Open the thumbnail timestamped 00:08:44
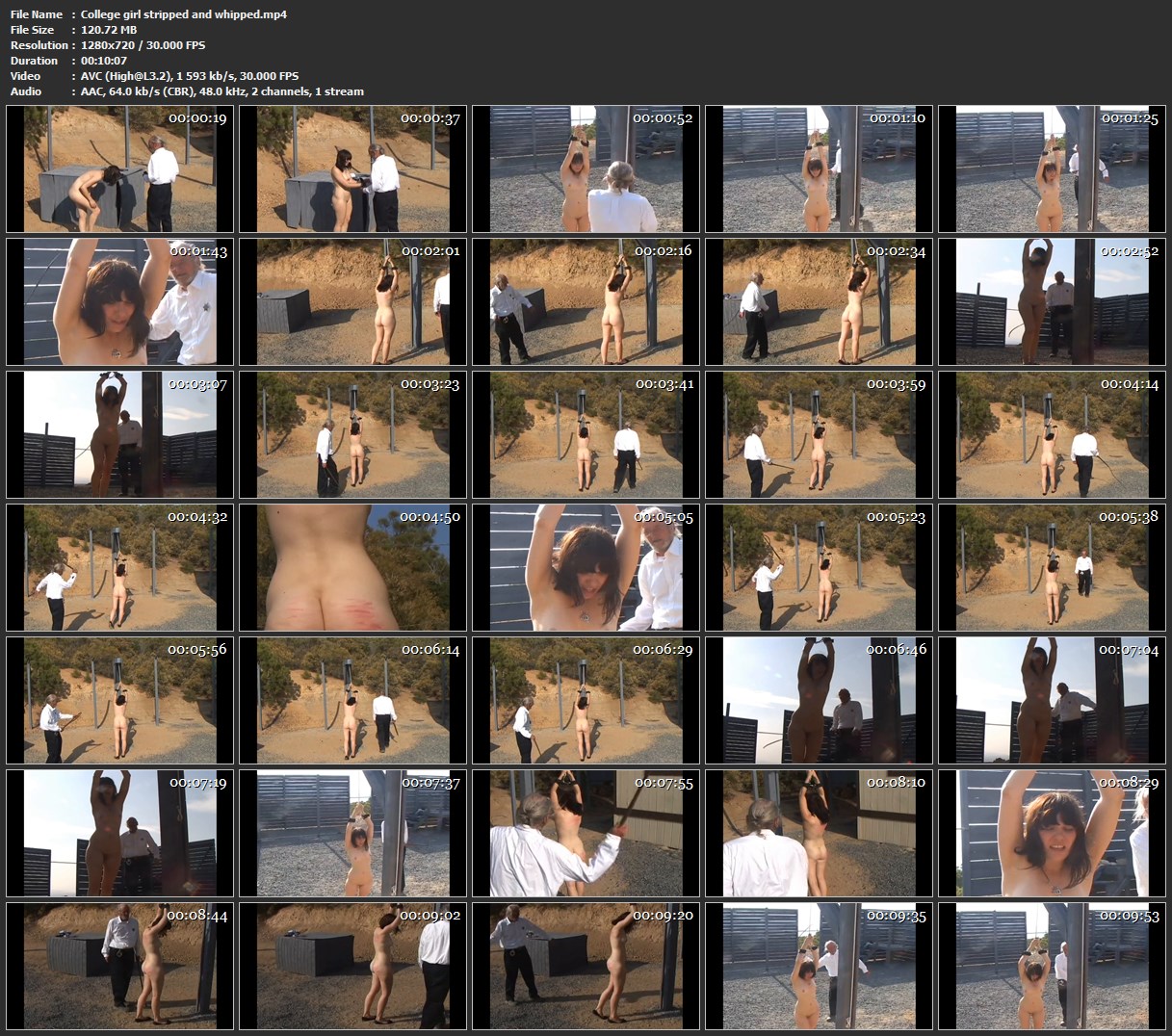 120,967
